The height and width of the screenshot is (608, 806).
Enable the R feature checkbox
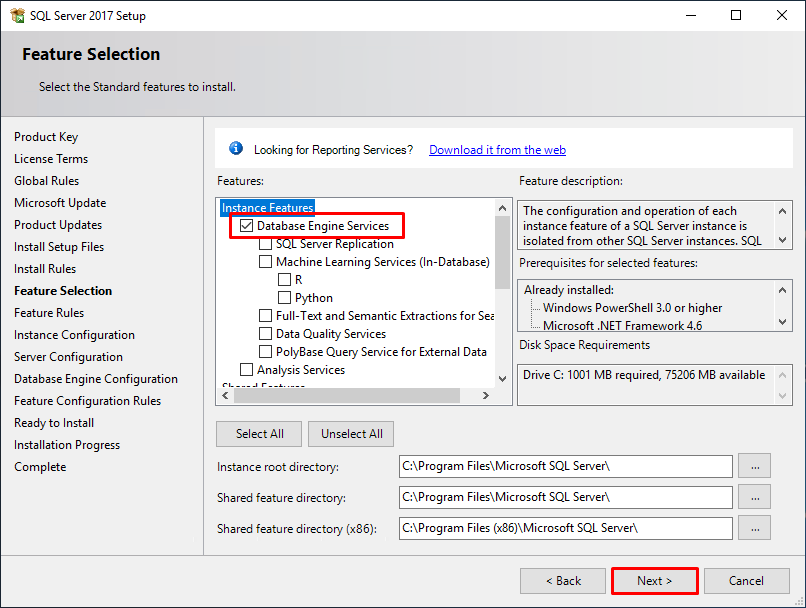(284, 280)
